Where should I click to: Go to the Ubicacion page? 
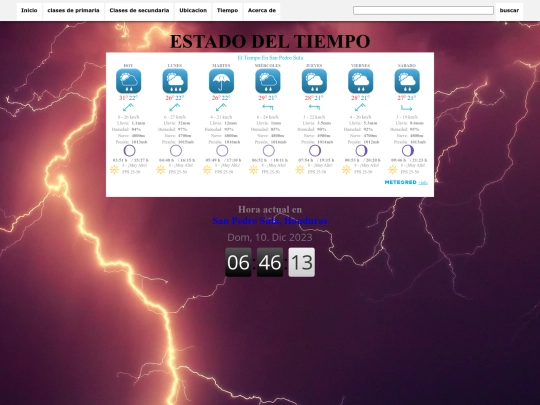pyautogui.click(x=193, y=10)
